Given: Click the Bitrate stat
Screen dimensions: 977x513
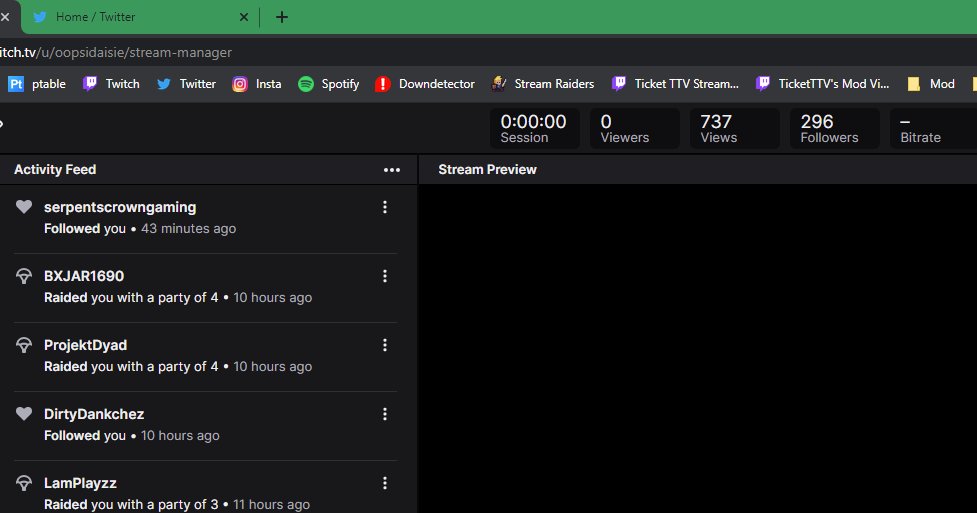Looking at the screenshot, I should 933,128.
